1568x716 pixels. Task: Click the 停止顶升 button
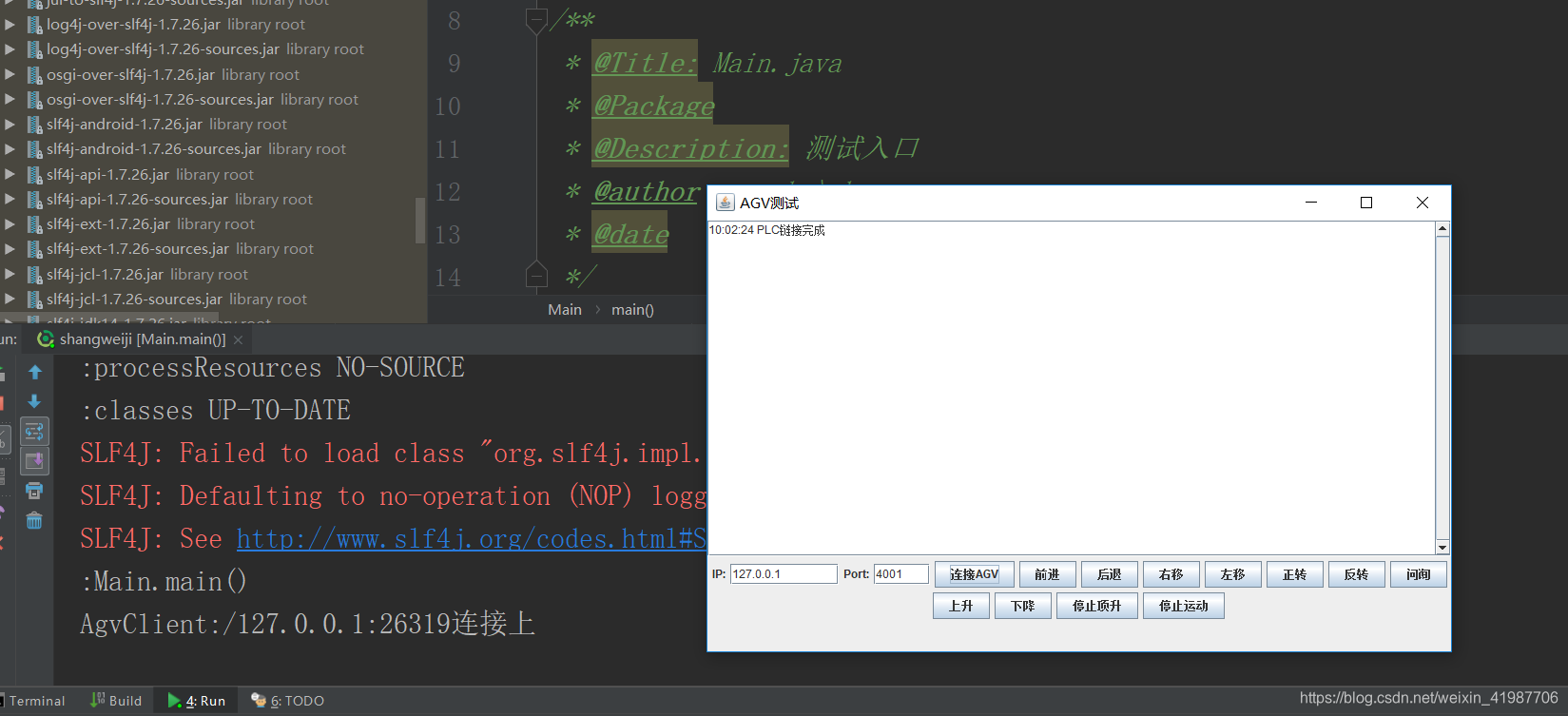point(1097,606)
